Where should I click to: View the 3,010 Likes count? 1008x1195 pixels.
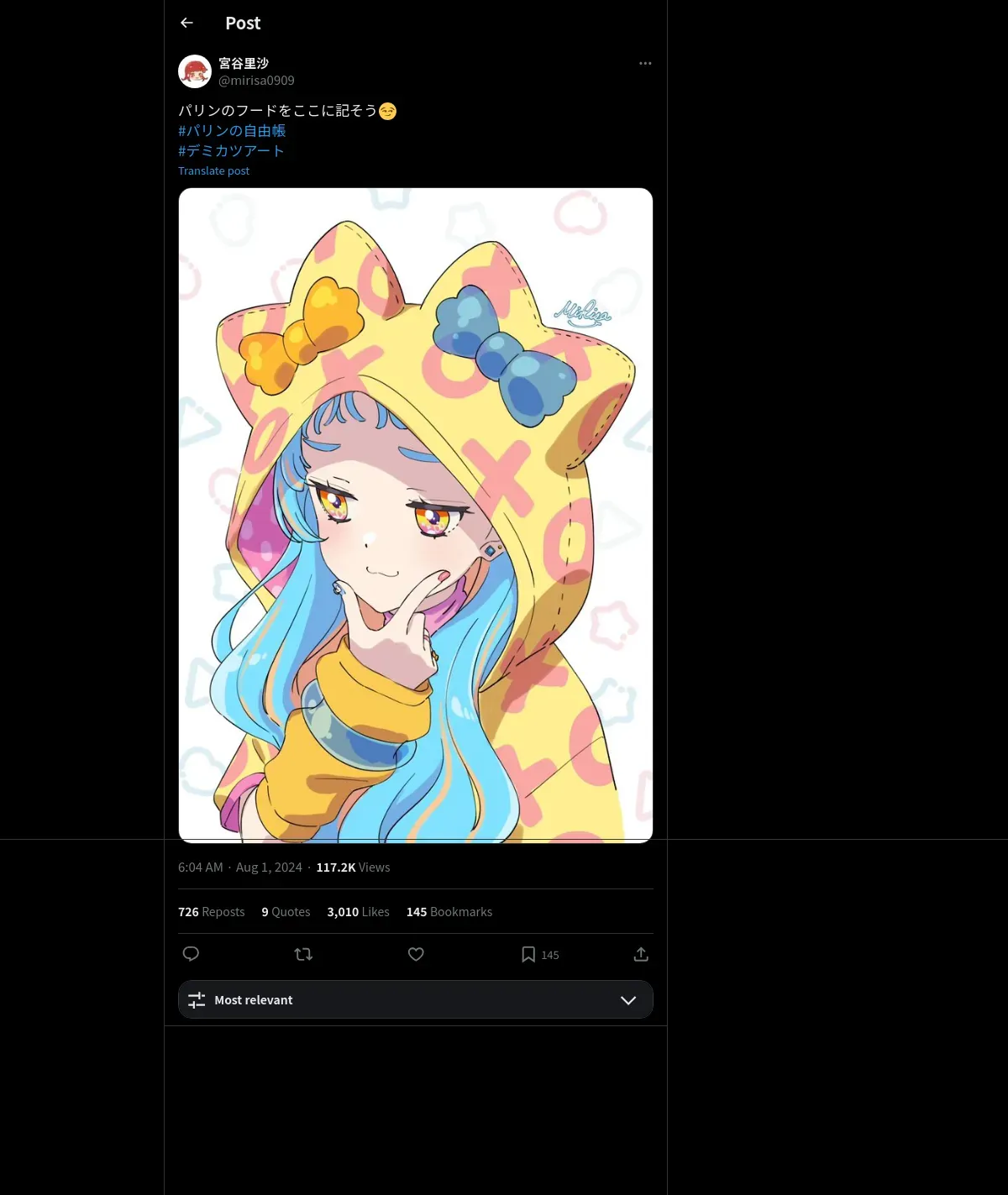(x=359, y=912)
